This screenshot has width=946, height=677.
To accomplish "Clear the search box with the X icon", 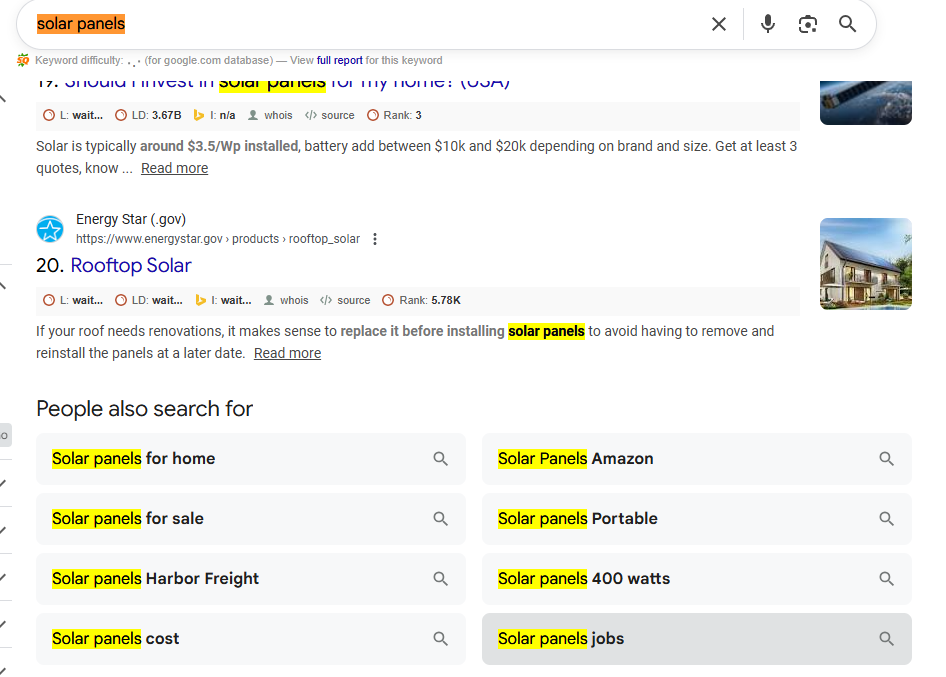I will pos(718,24).
